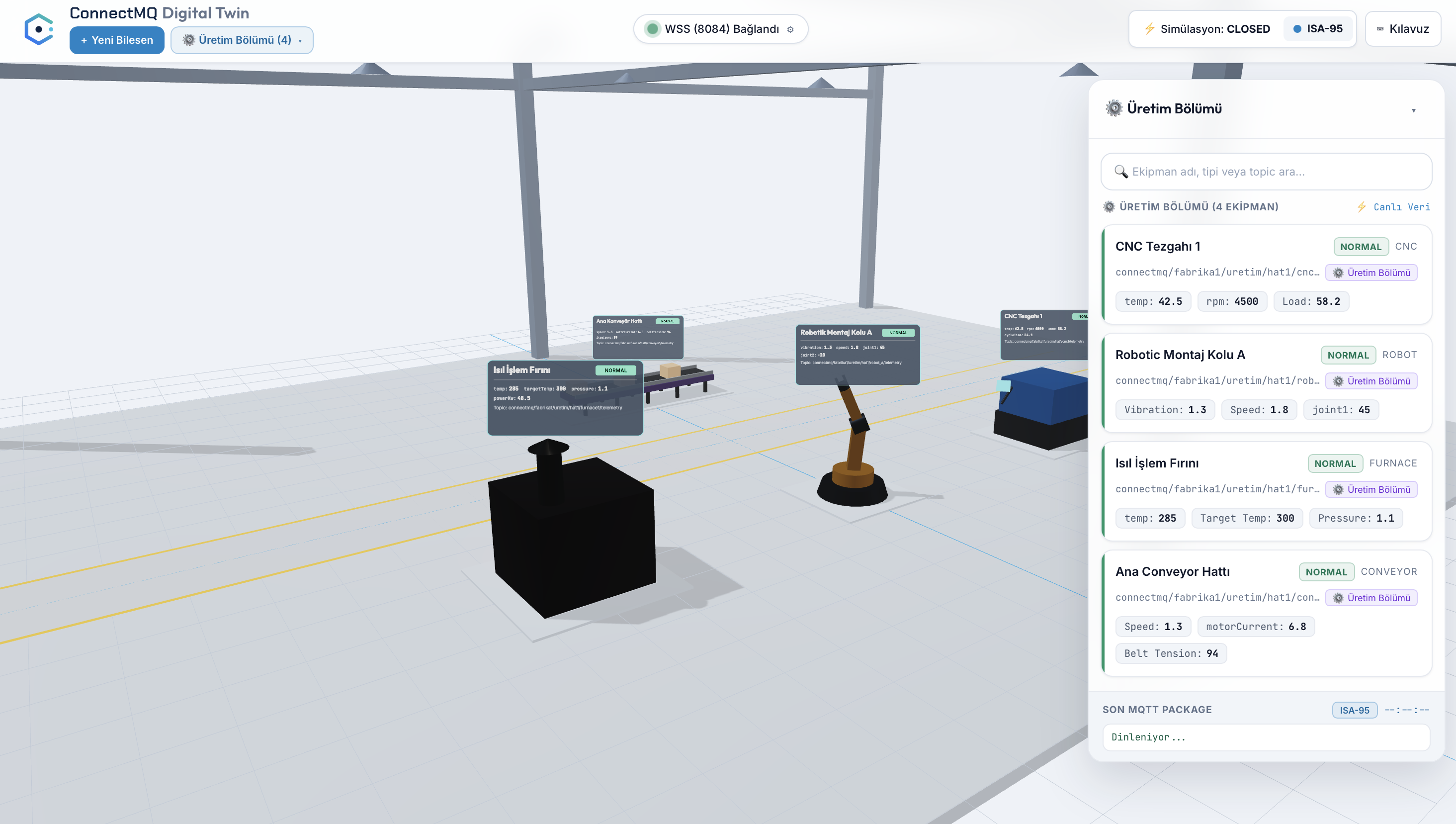Open the CNC Tezgahı 1 card
1456x824 pixels.
(x=1266, y=275)
